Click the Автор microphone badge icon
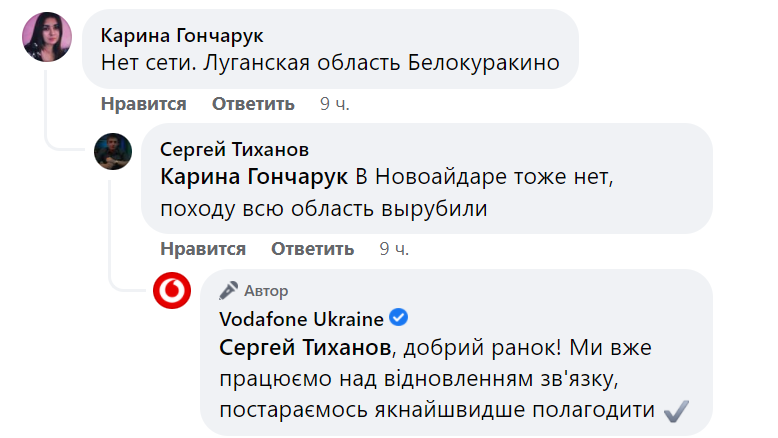 [228, 291]
